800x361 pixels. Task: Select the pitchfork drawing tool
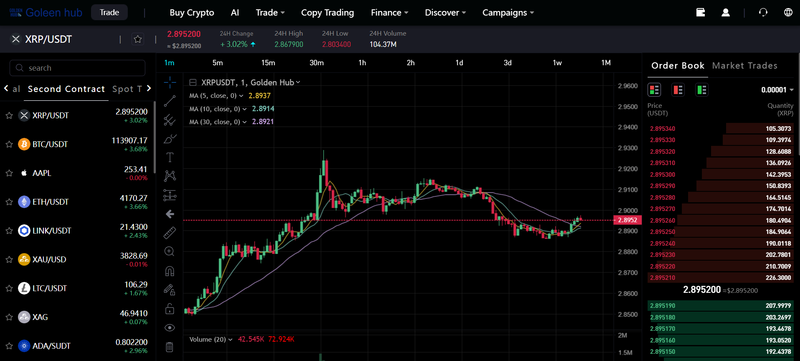coord(170,120)
